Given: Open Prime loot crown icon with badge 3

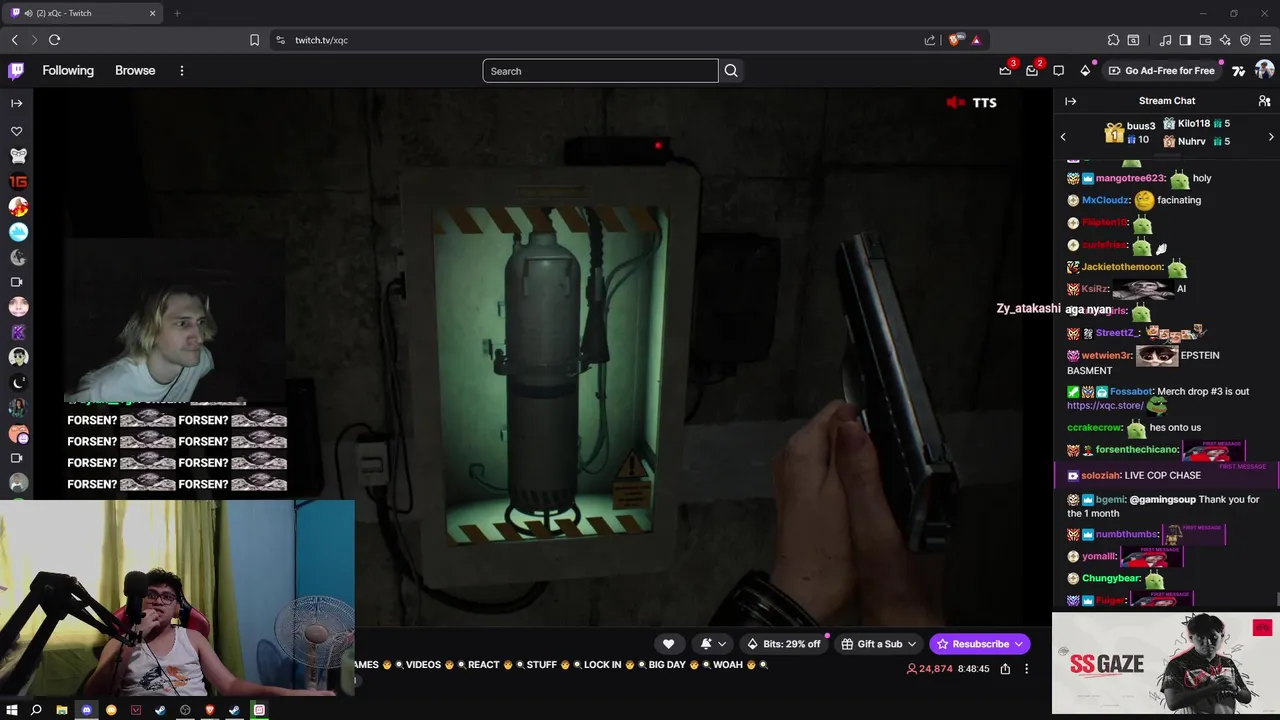Looking at the screenshot, I should [1005, 71].
